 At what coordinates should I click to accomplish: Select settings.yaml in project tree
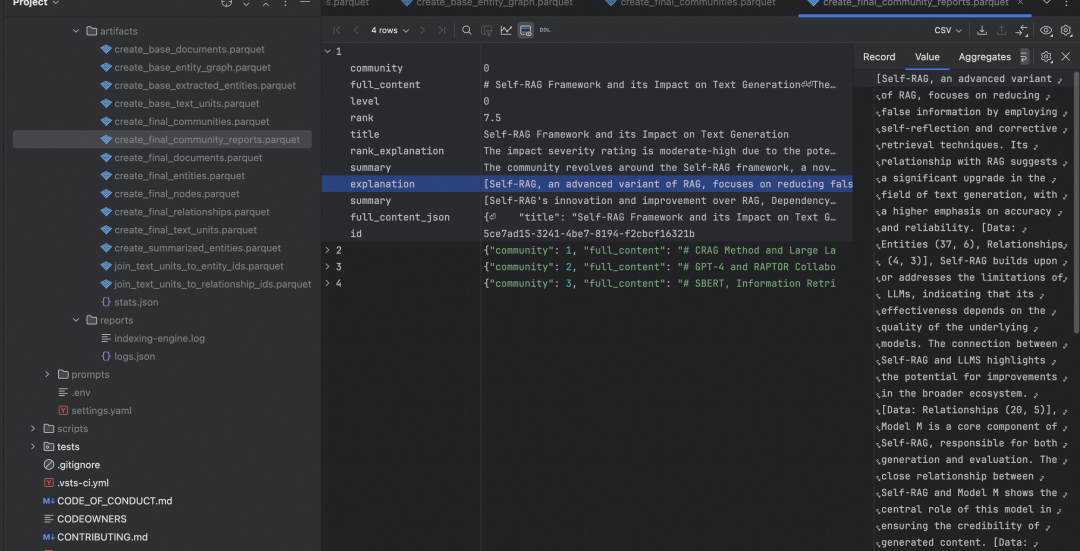[101, 411]
